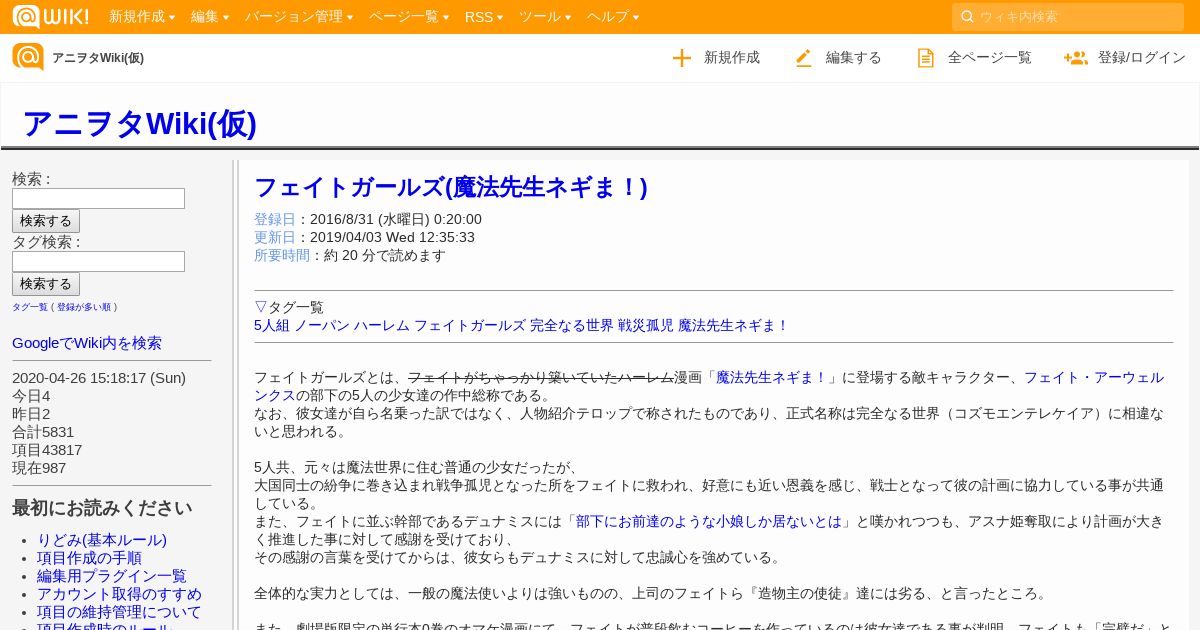
Task: Click the @WIKI logo in orange bar
Action: tap(50, 16)
